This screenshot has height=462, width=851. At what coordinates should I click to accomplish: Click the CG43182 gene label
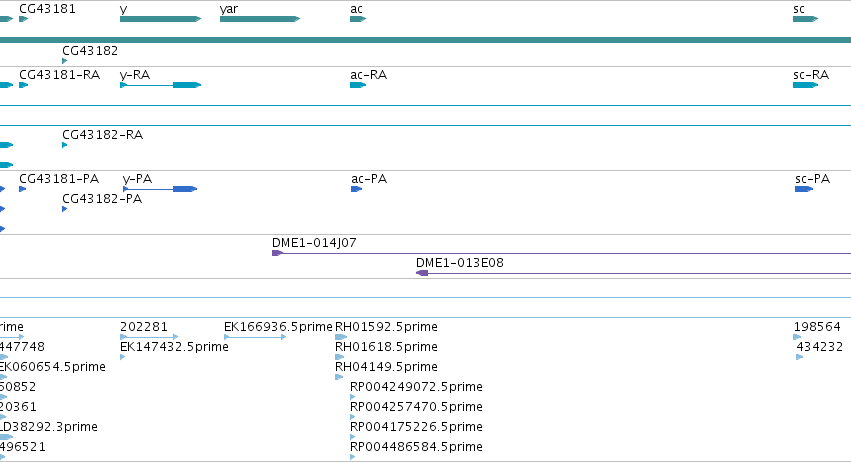click(90, 50)
